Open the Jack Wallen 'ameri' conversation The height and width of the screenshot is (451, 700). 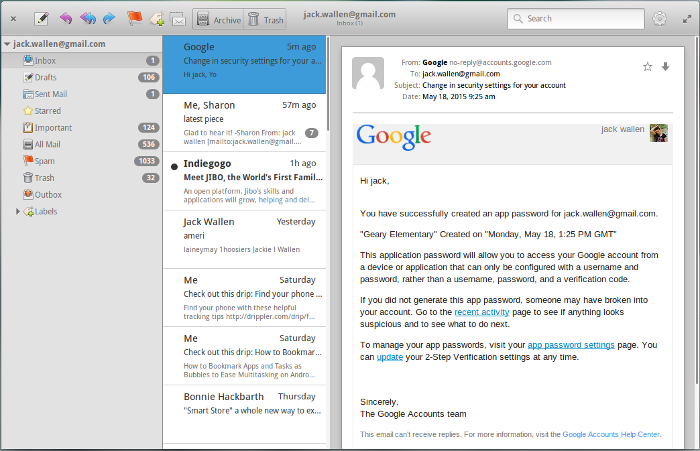click(x=244, y=239)
